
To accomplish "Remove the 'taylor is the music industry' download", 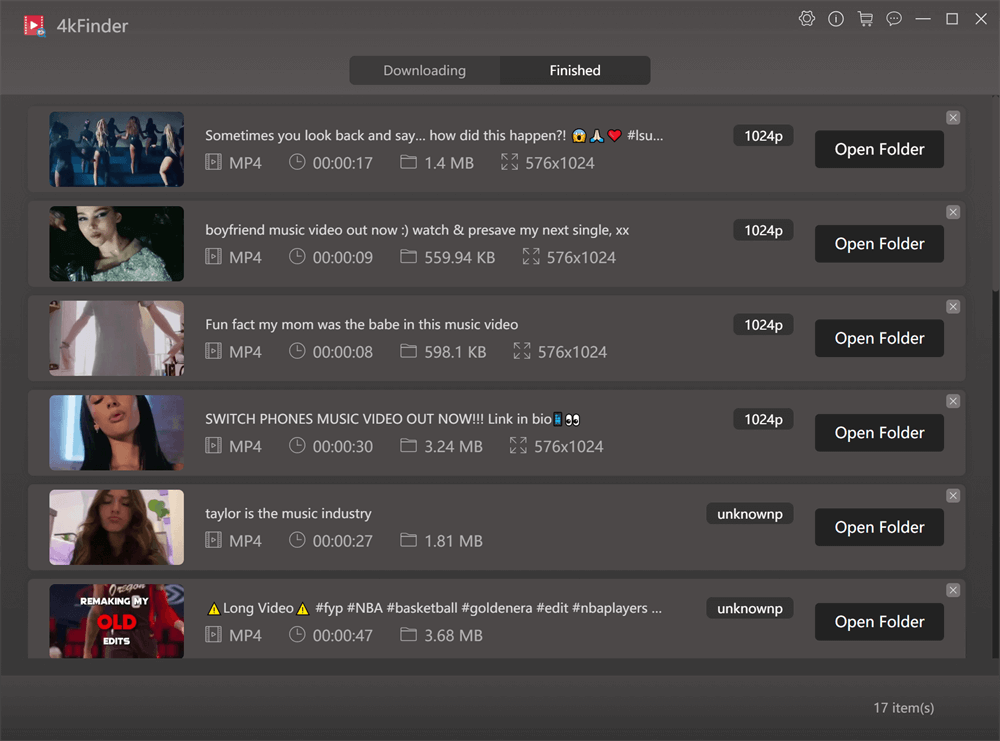I will pyautogui.click(x=953, y=495).
